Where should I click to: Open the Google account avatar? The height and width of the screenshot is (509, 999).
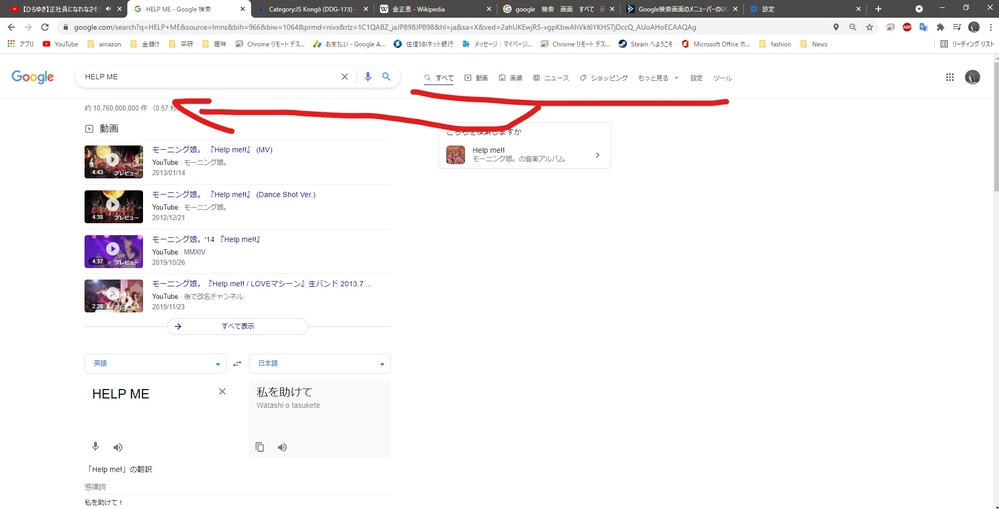click(x=972, y=77)
